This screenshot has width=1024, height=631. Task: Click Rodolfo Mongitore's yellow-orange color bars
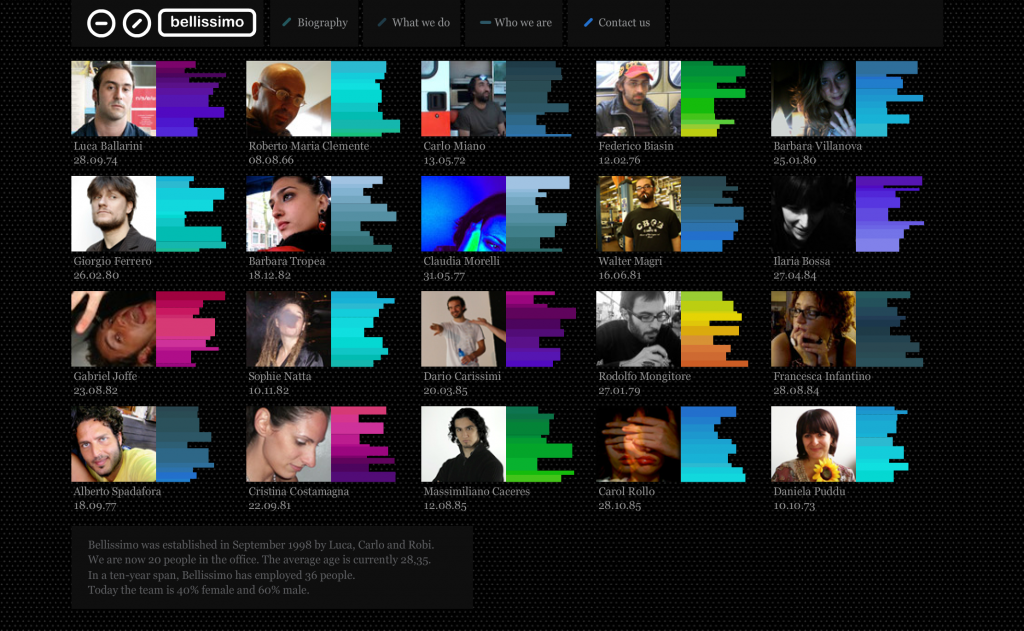tap(712, 329)
